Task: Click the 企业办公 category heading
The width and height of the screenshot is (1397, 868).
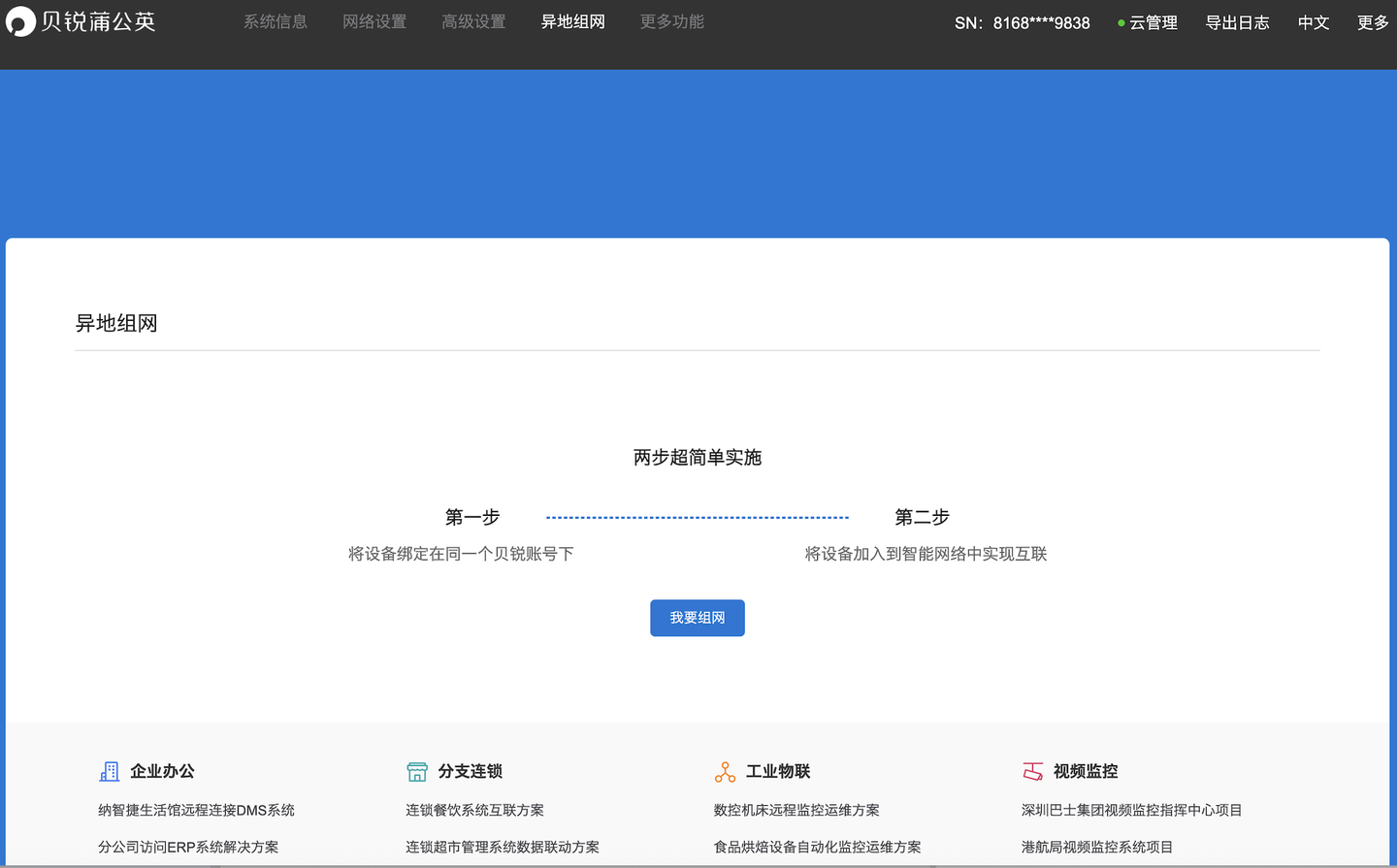Action: pos(162,771)
